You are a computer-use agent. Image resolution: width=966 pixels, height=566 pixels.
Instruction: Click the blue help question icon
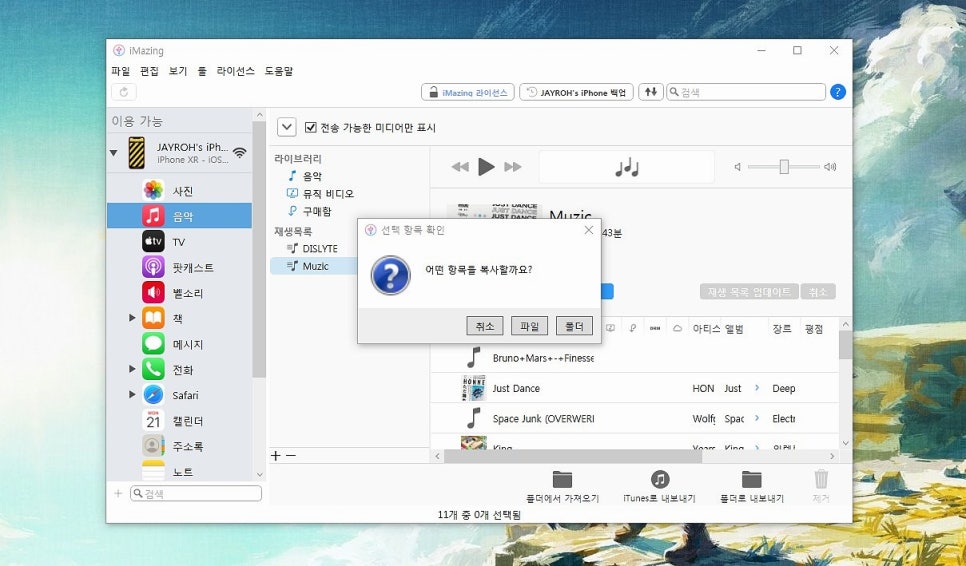click(x=838, y=92)
